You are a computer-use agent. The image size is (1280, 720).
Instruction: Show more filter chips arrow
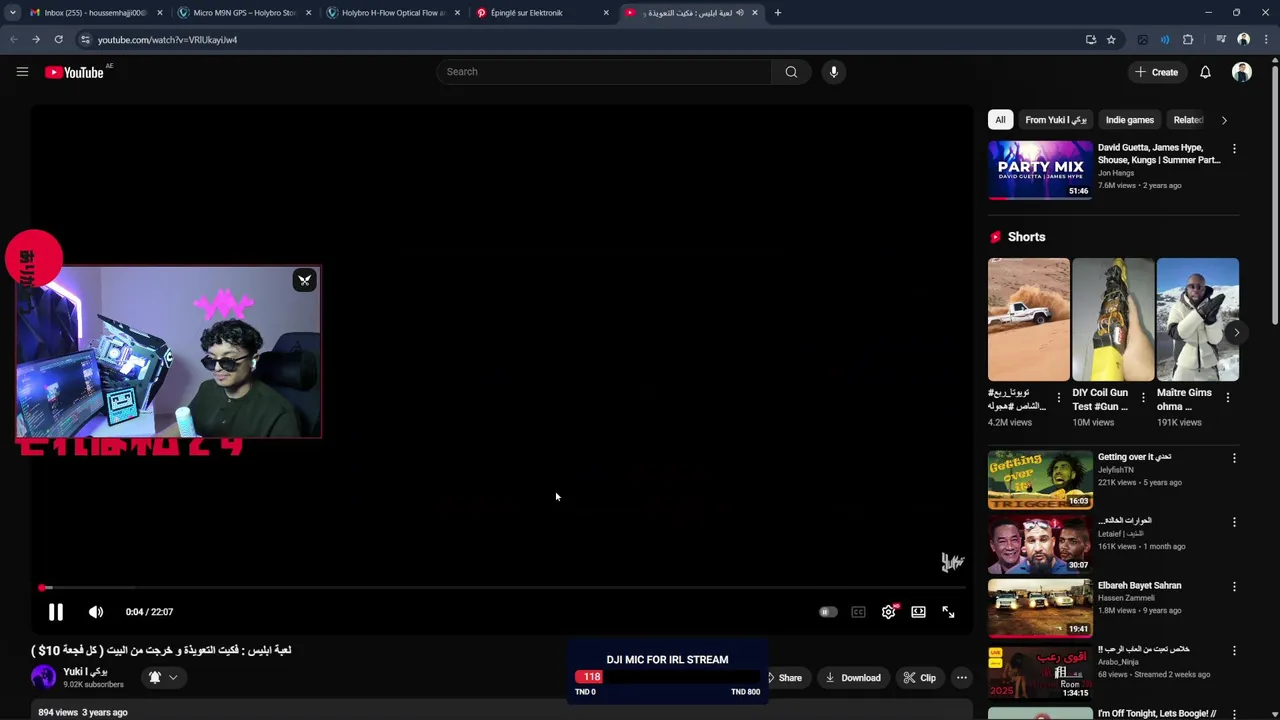1224,120
